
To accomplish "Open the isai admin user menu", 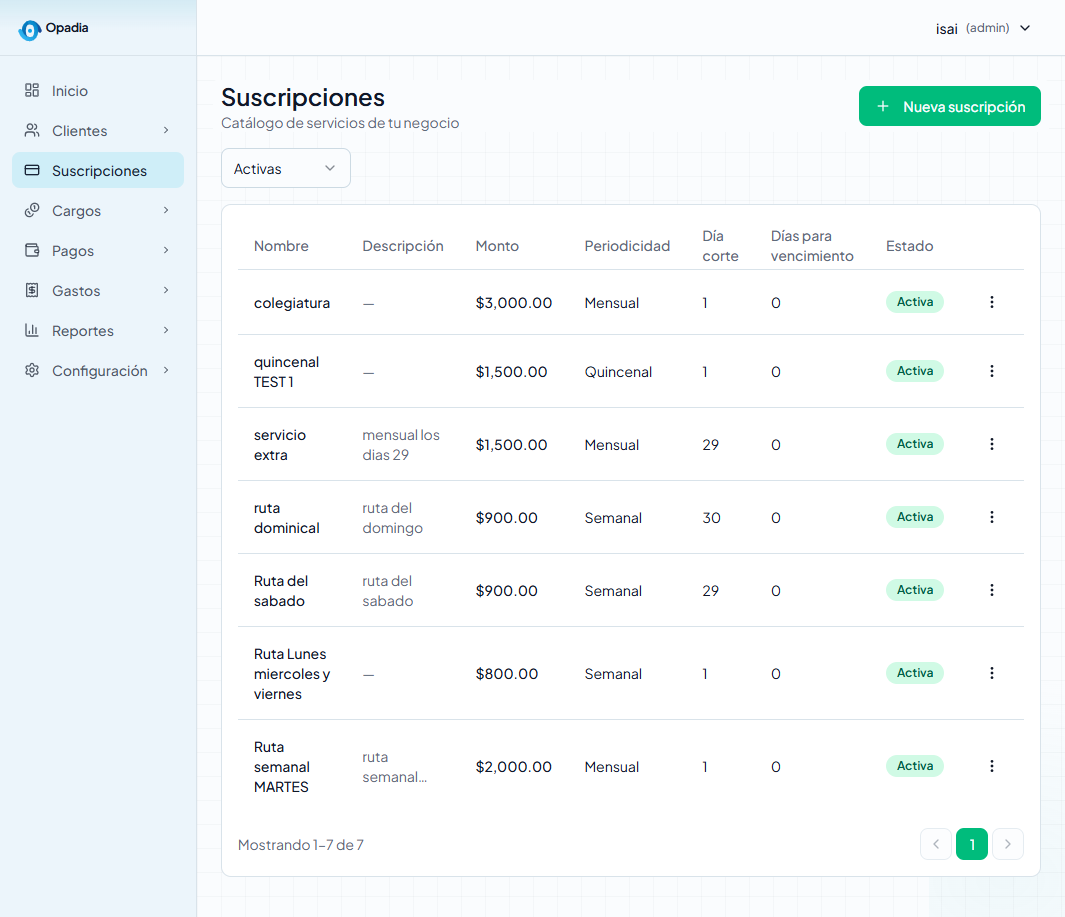I will click(x=983, y=29).
